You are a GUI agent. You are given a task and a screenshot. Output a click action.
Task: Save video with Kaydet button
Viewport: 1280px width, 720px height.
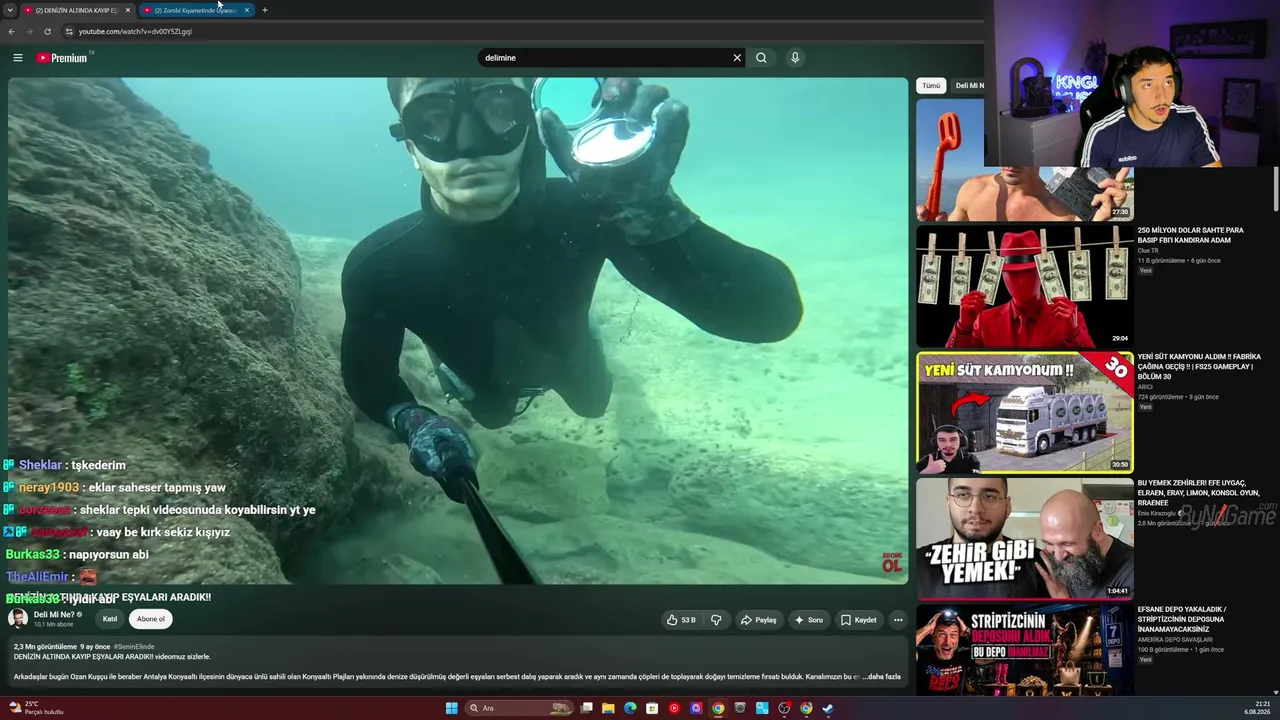(x=858, y=620)
